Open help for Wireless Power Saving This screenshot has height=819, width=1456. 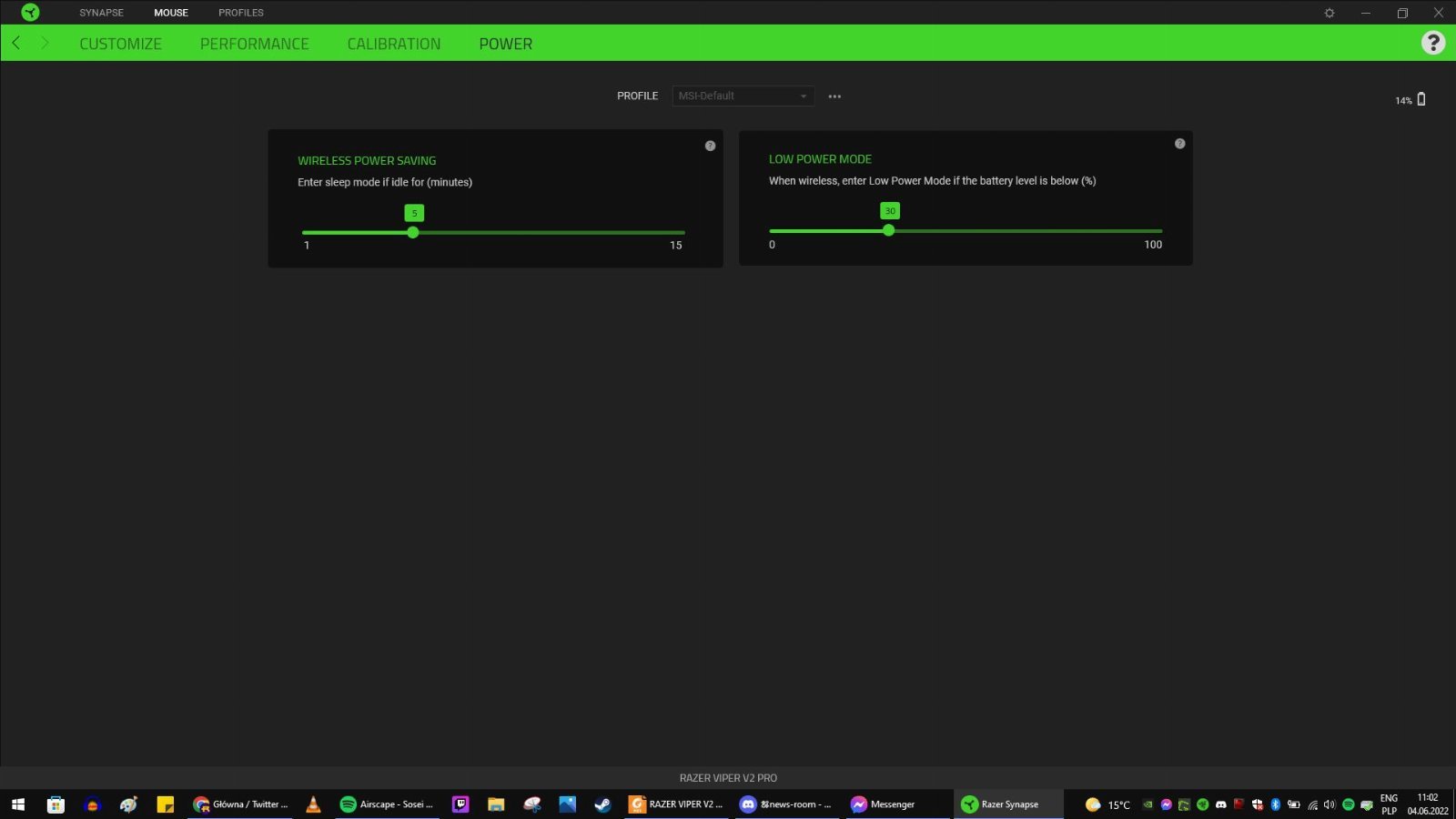coord(710,146)
